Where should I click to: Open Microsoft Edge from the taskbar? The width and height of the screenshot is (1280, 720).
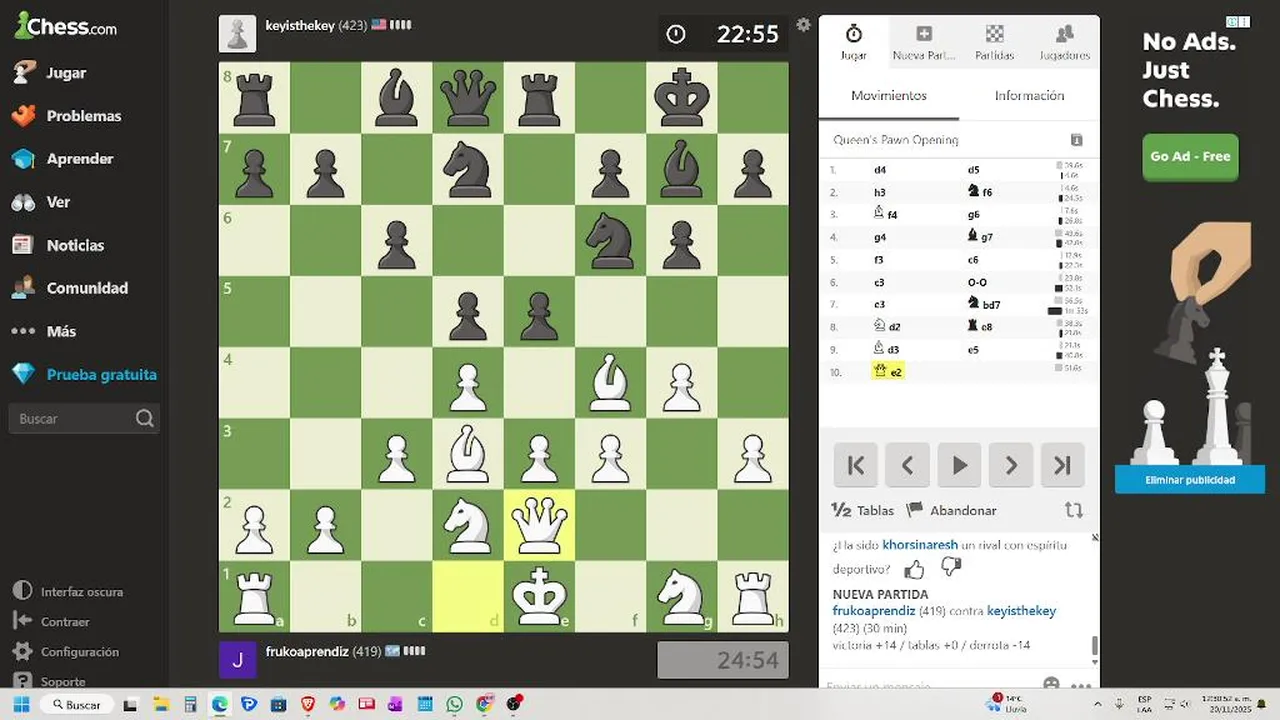219,704
